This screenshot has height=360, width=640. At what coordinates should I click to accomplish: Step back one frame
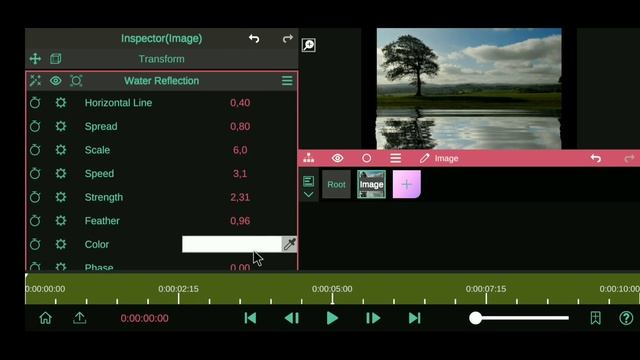[x=292, y=318]
